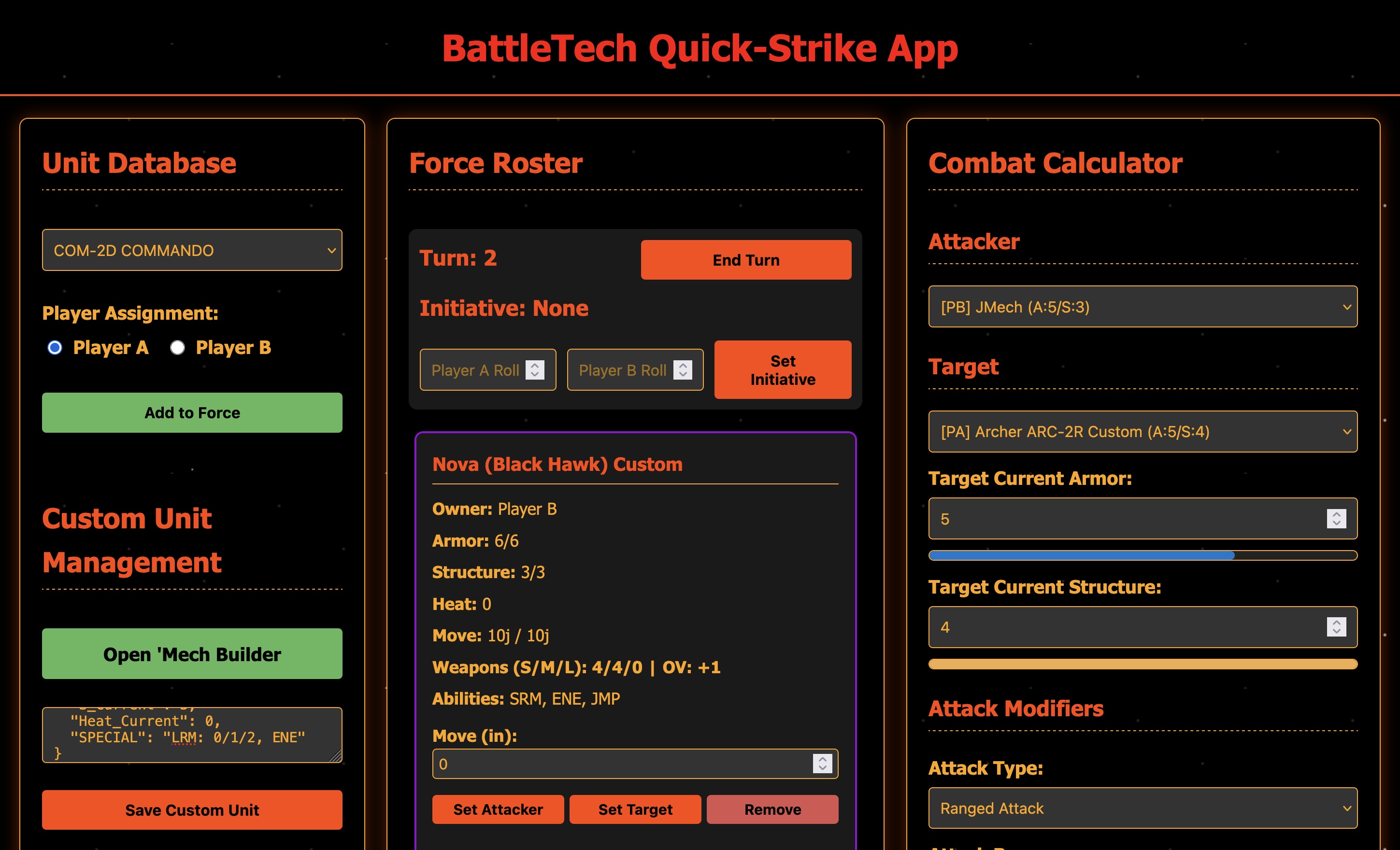Click Save Custom Unit button

[192, 809]
